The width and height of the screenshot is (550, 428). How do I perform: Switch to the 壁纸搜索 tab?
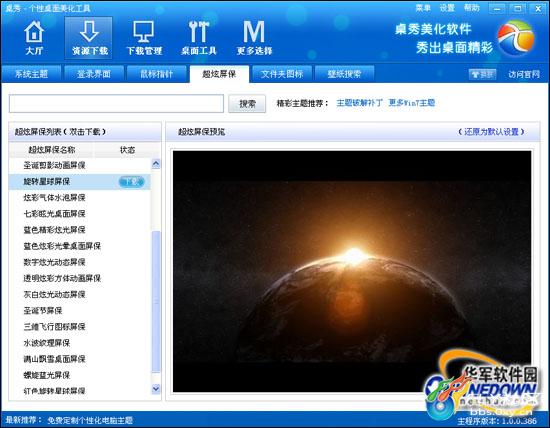coord(344,74)
